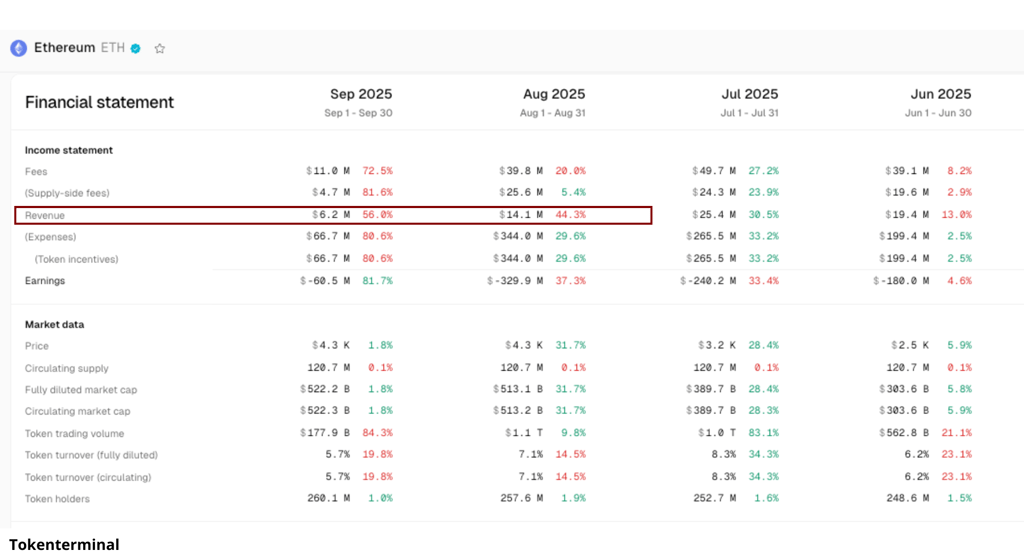Click Sep 2025 Fees change 72.5%
Image resolution: width=1024 pixels, height=559 pixels.
click(x=377, y=171)
